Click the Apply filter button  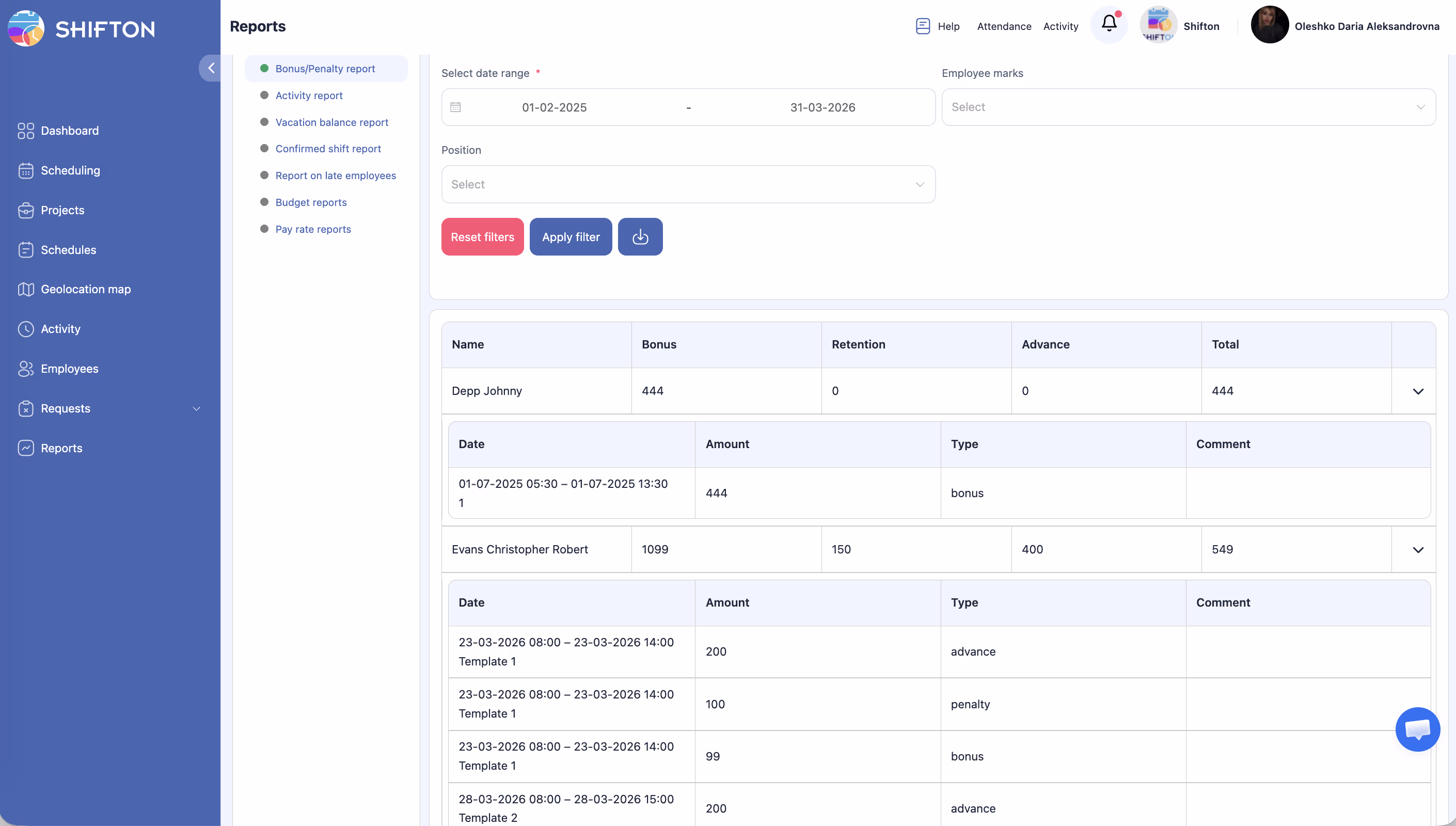click(570, 236)
